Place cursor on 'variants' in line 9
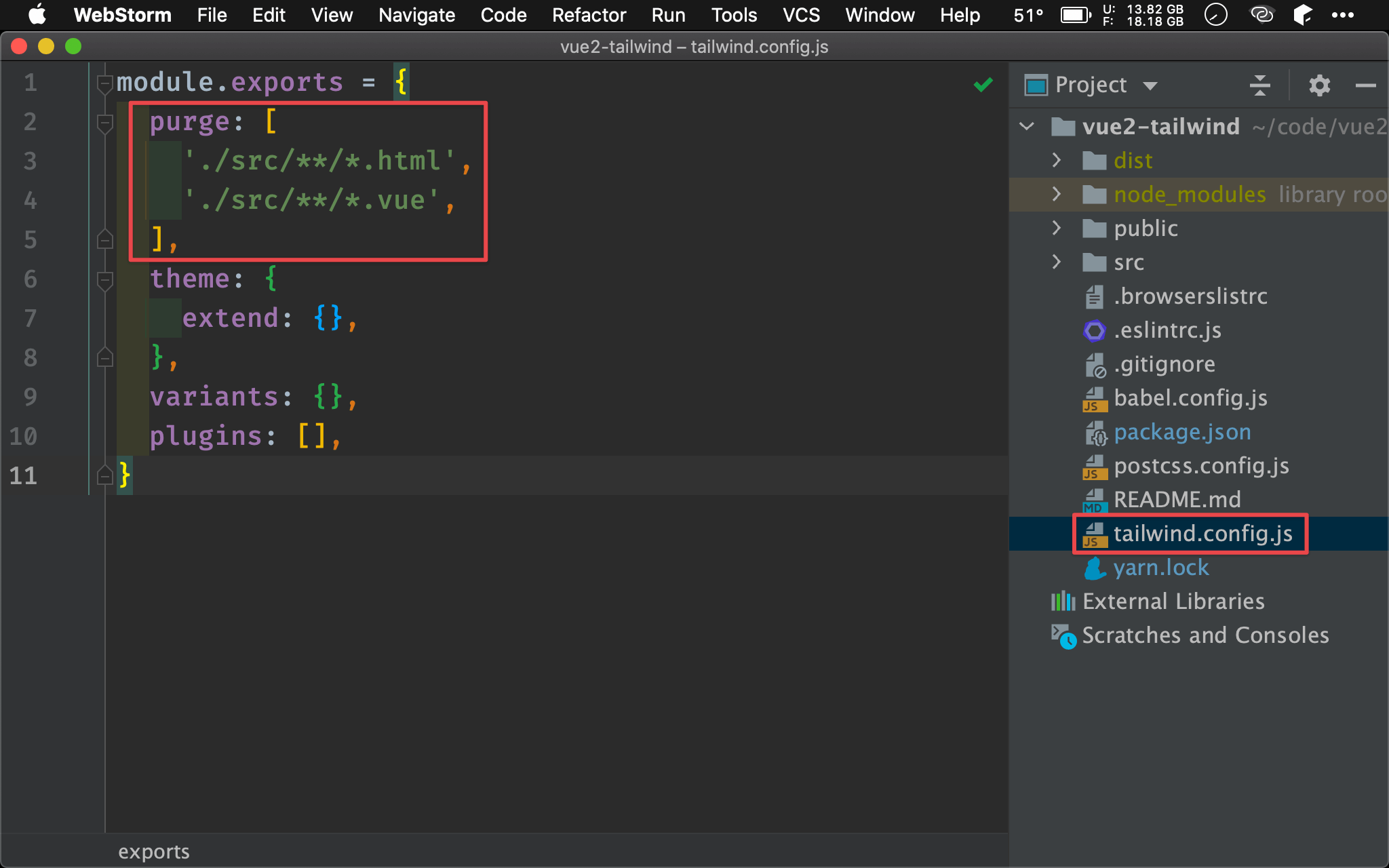Viewport: 1389px width, 868px height. [x=214, y=397]
